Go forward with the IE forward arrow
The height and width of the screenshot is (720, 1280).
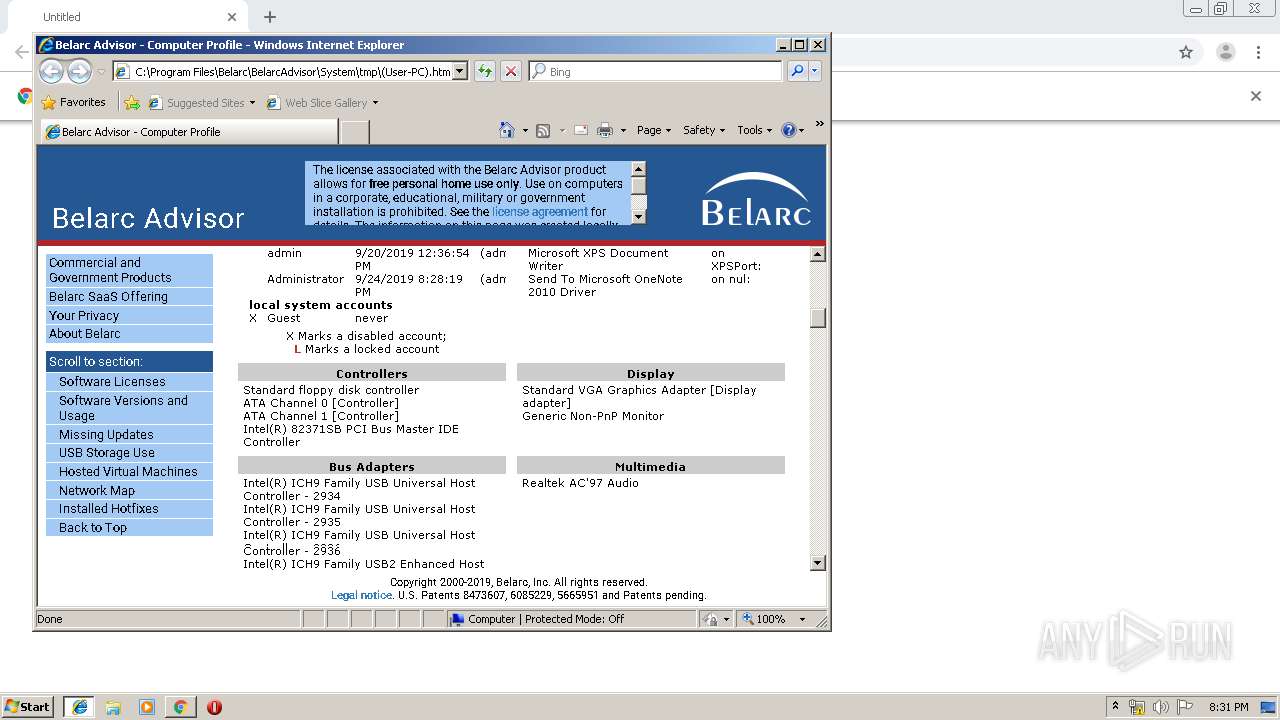(79, 71)
